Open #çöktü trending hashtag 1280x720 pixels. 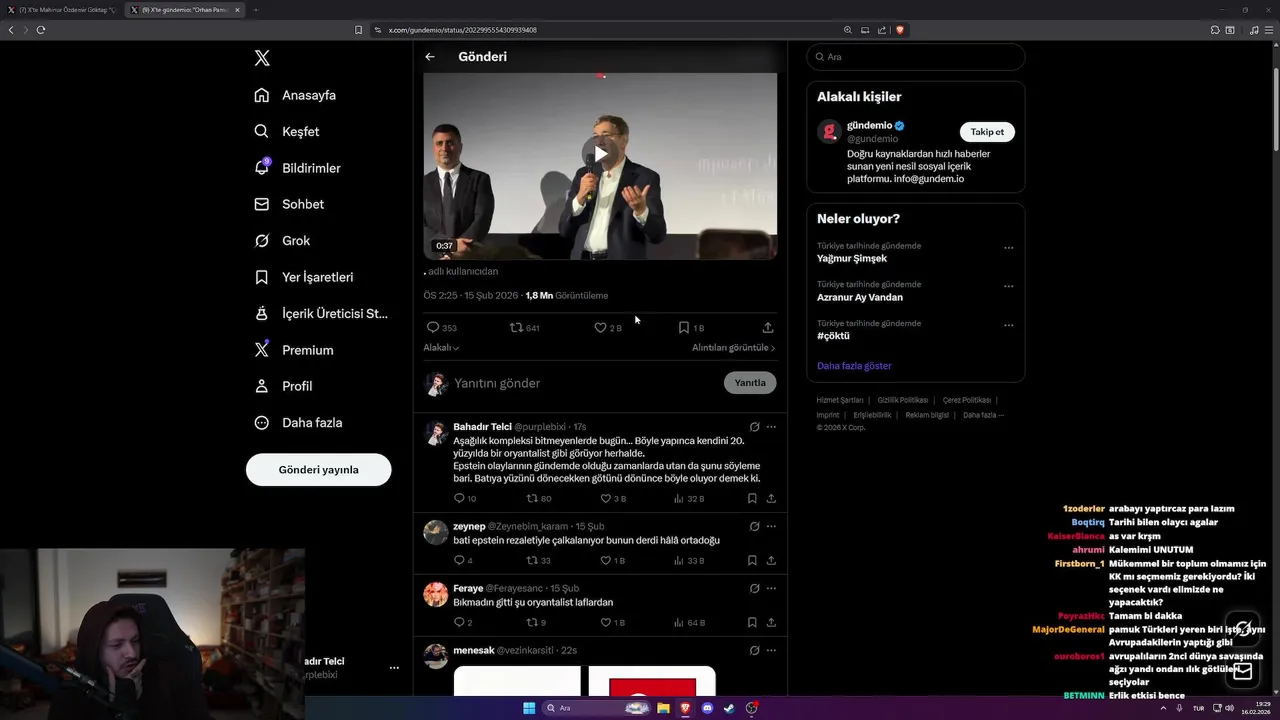pyautogui.click(x=833, y=336)
